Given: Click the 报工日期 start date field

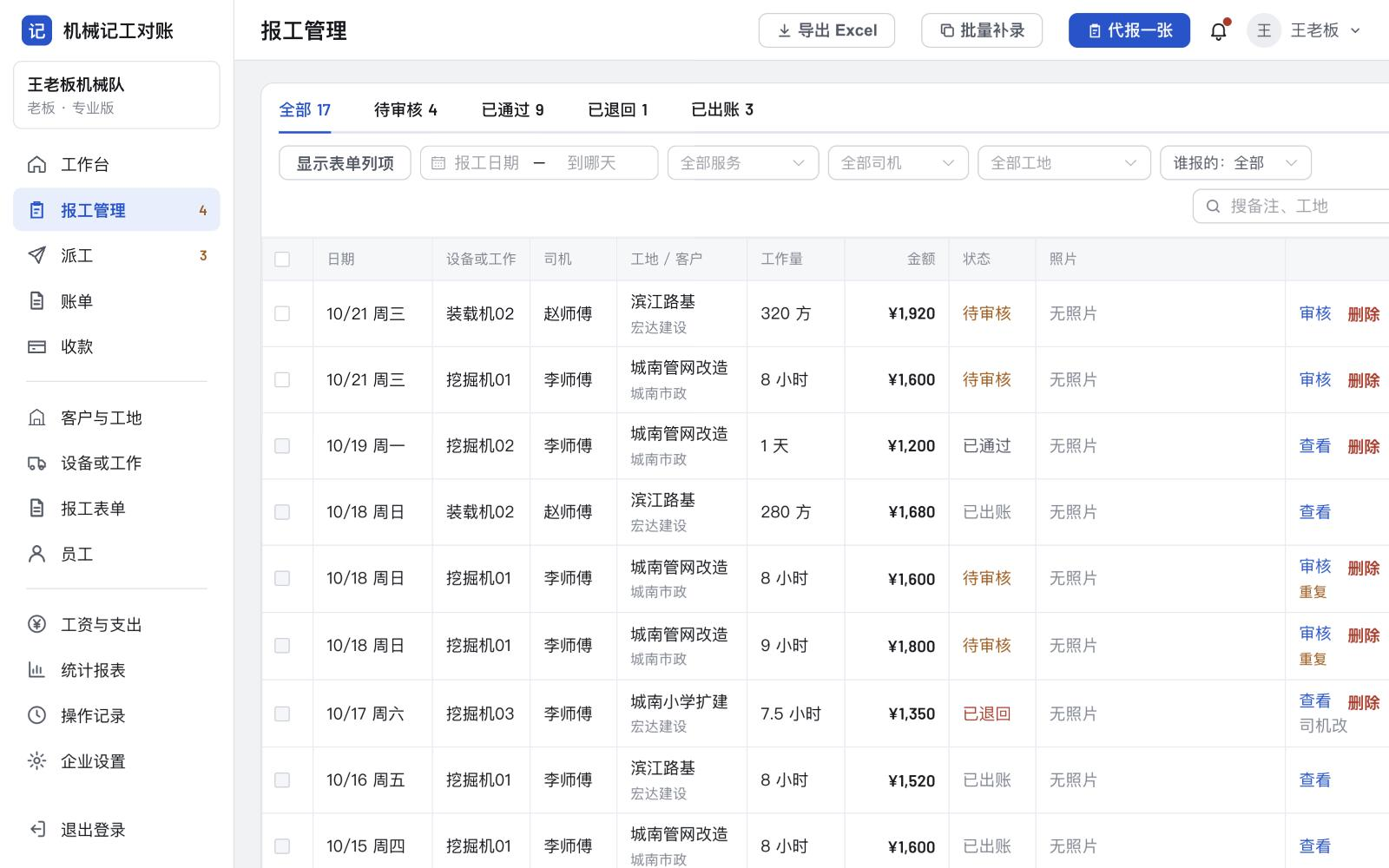Looking at the screenshot, I should (486, 163).
